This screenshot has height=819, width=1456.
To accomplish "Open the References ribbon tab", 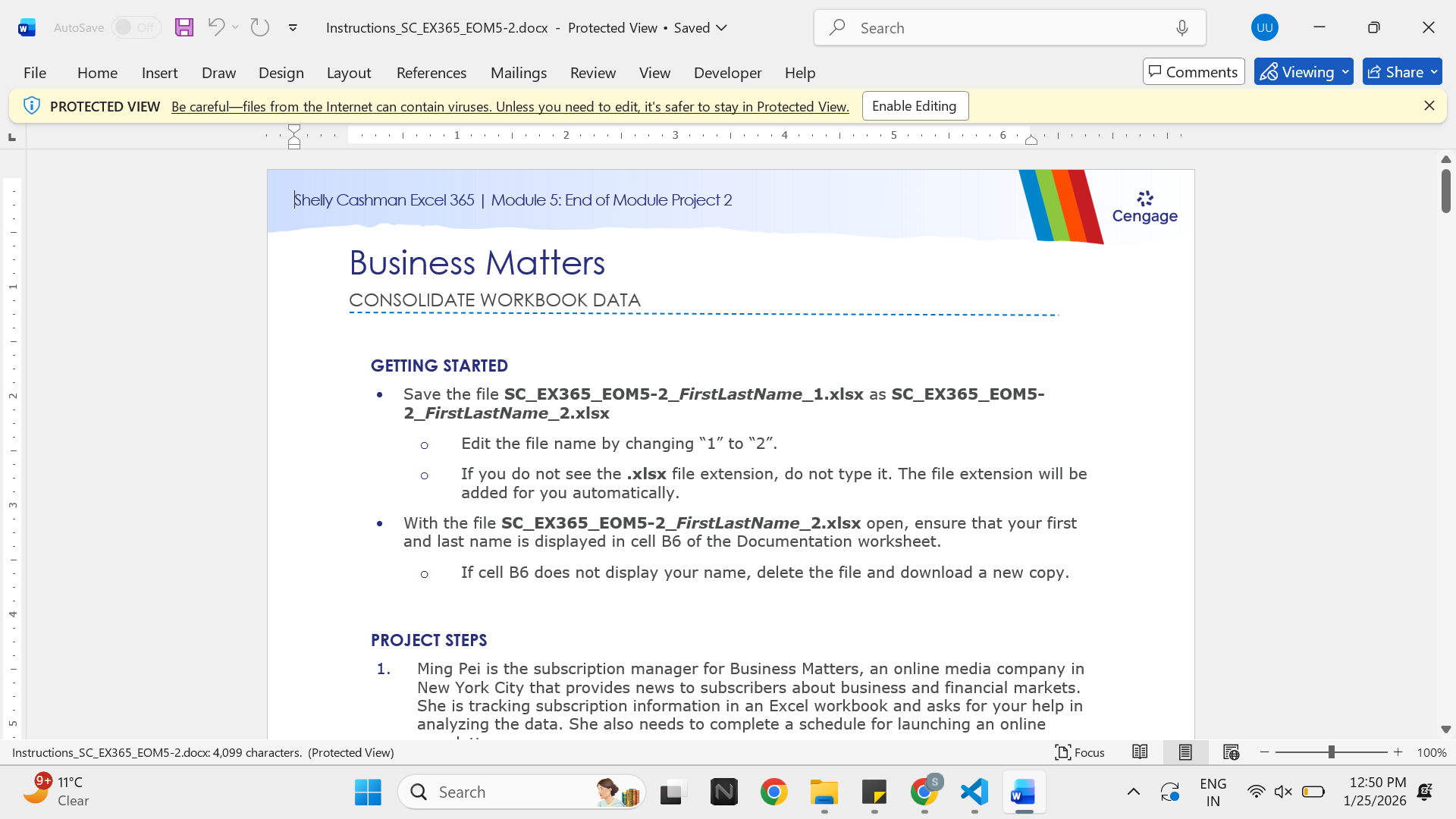I will [x=431, y=73].
